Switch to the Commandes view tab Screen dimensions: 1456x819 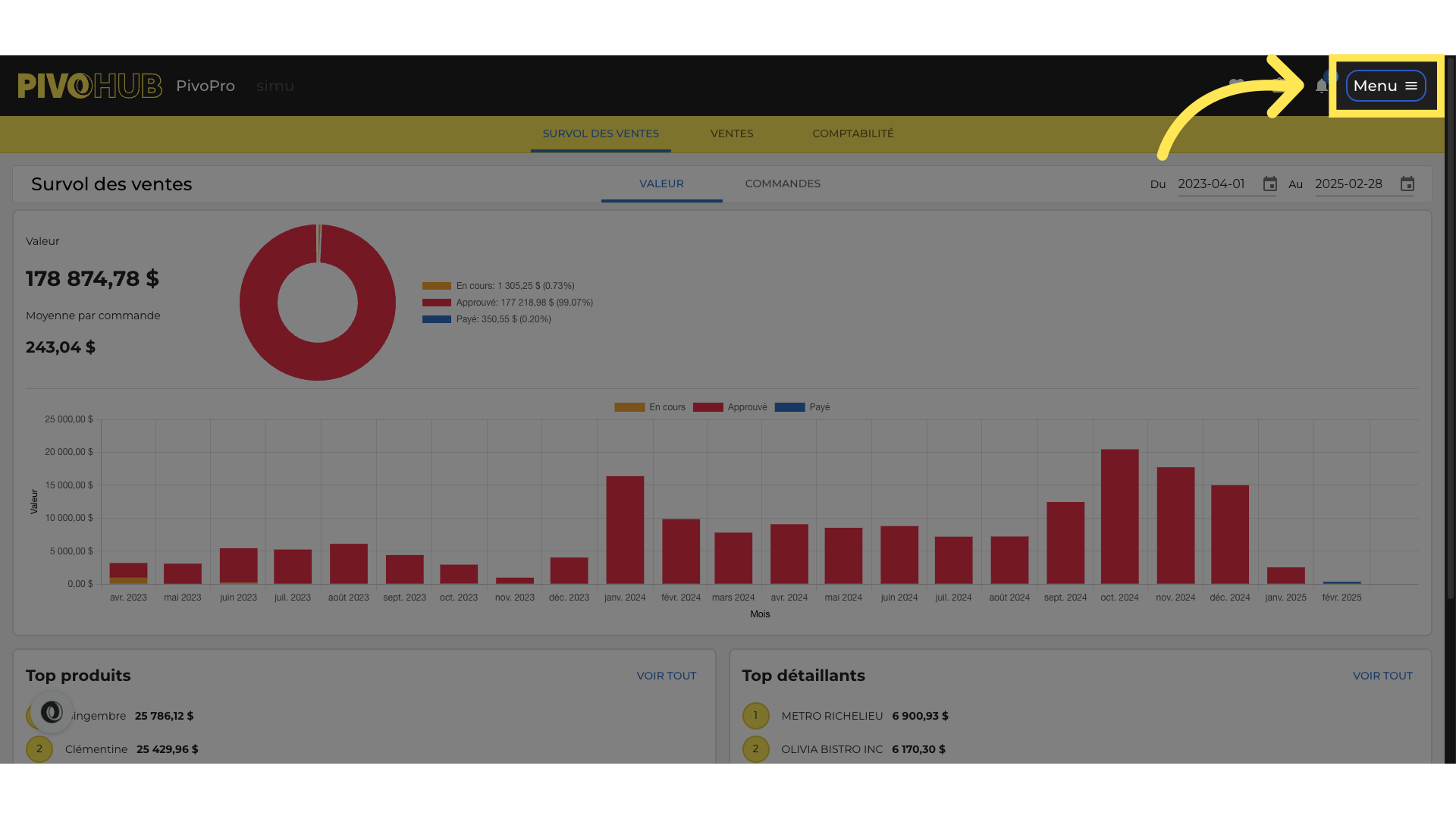coord(782,184)
